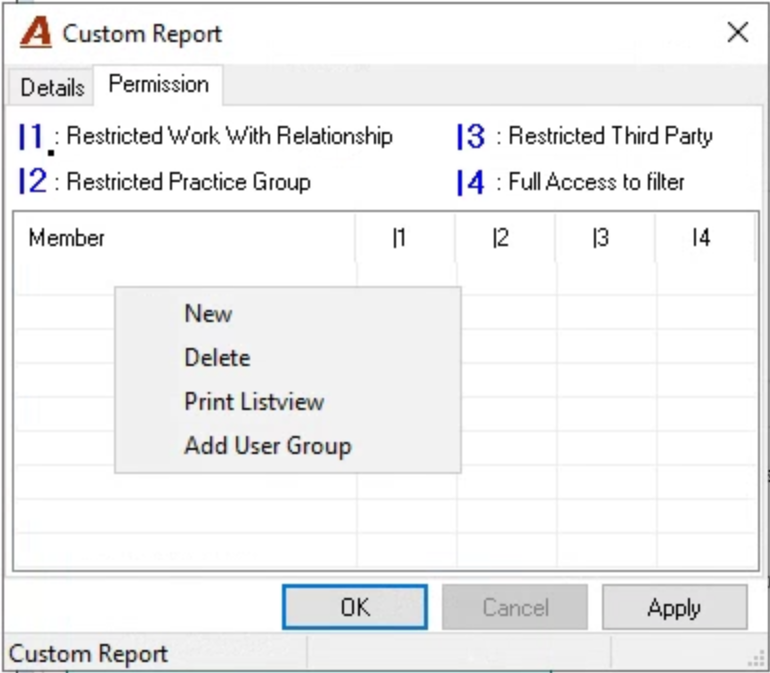This screenshot has height=673, width=770.
Task: Switch to the Details tab
Action: tap(52, 87)
